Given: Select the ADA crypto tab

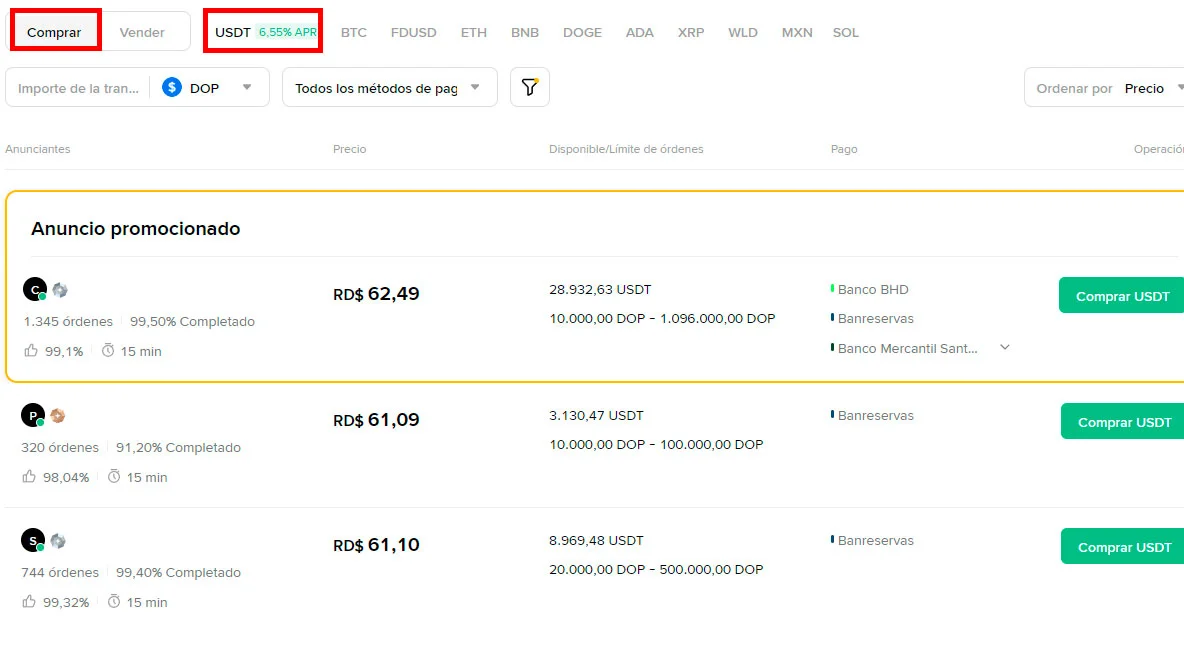Looking at the screenshot, I should [x=640, y=32].
